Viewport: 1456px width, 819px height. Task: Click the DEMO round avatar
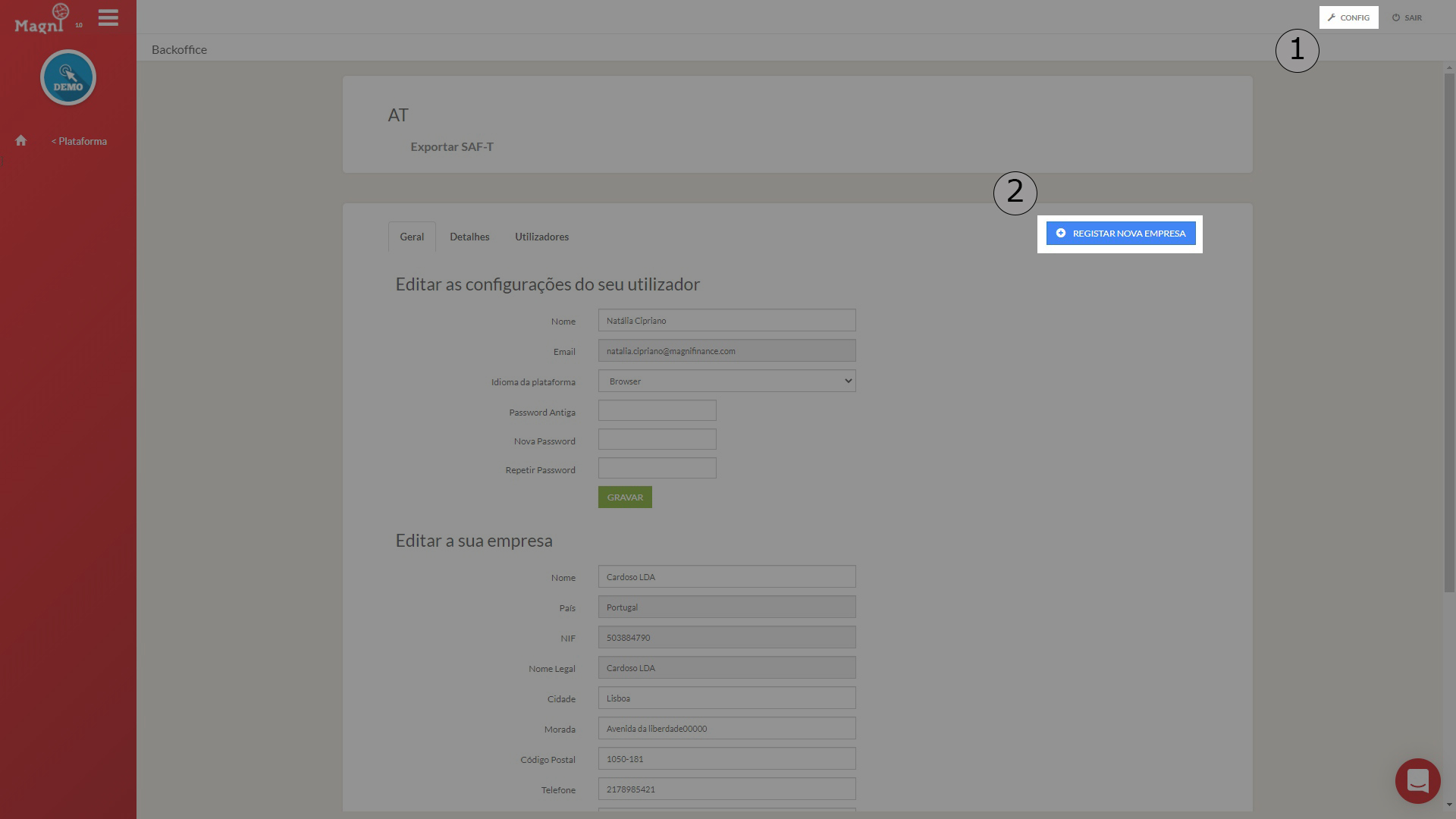pos(68,77)
